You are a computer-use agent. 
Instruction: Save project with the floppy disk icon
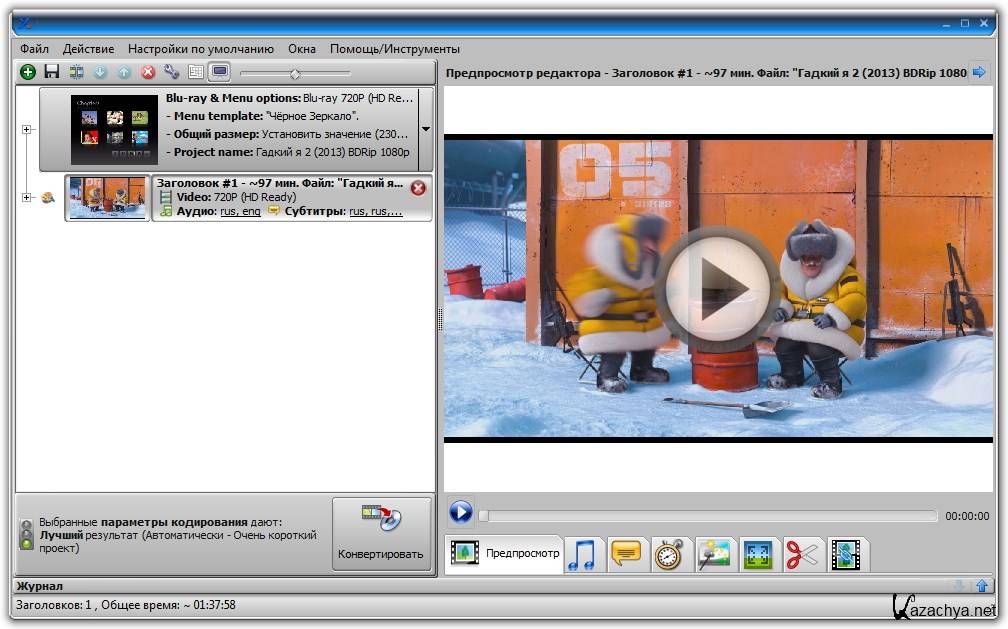click(x=52, y=72)
